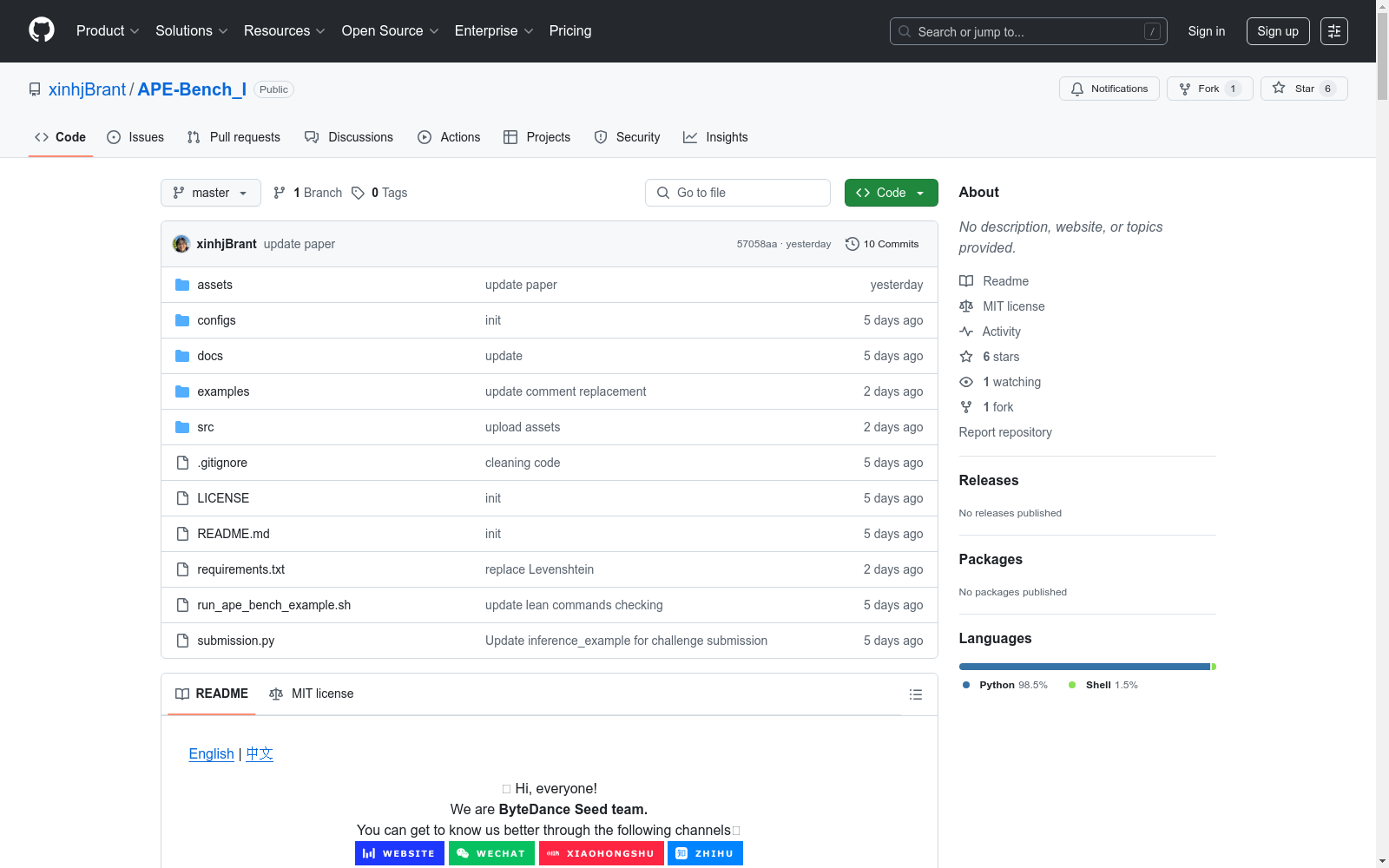The width and height of the screenshot is (1389, 868).
Task: Click the configs folder icon
Action: point(182,320)
